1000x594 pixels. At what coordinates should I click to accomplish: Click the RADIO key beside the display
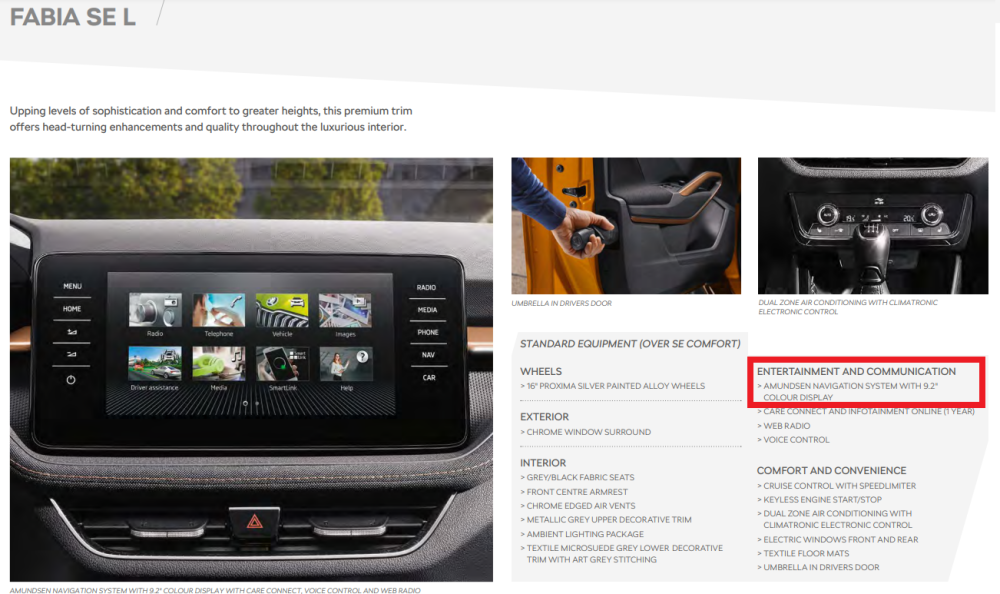[x=427, y=288]
